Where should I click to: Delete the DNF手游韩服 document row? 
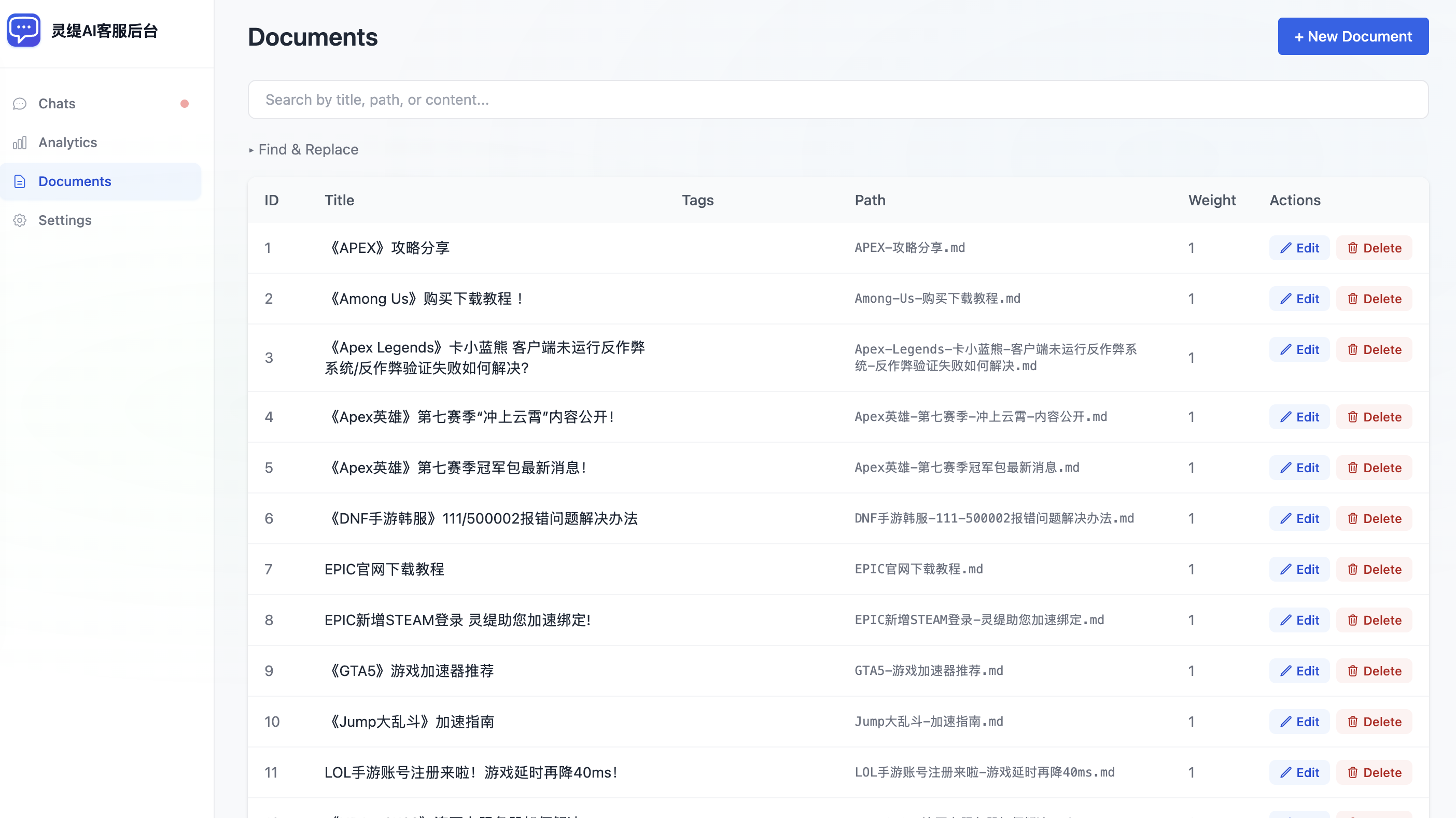pyautogui.click(x=1374, y=518)
